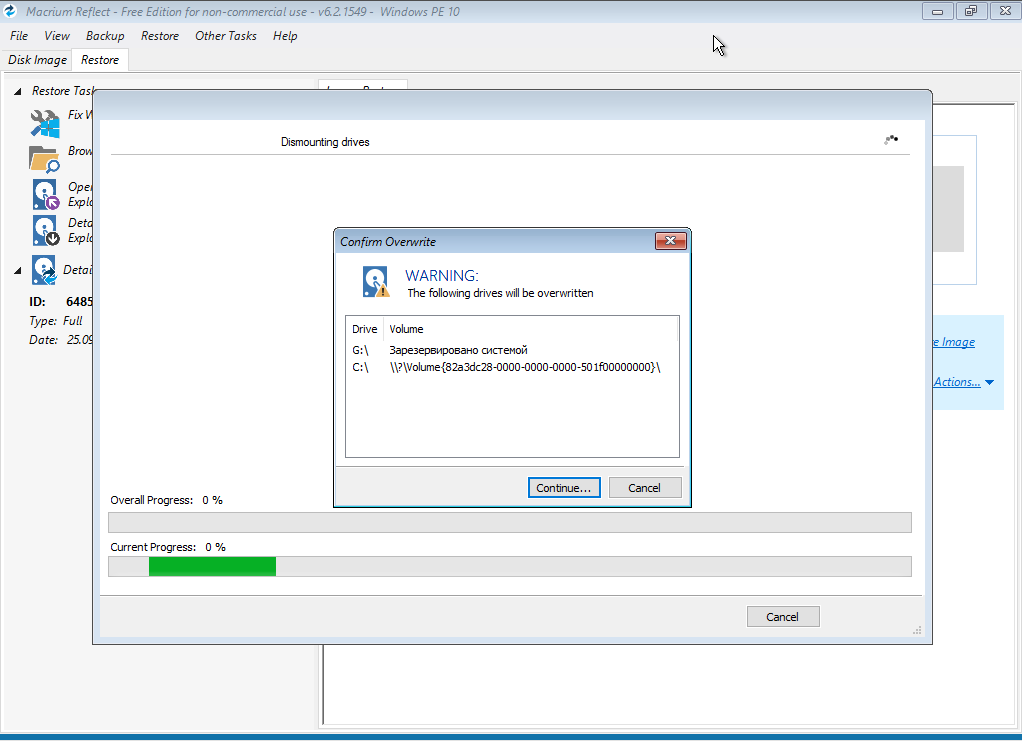Select the G:\ drive row
The height and width of the screenshot is (741, 1022).
click(512, 350)
